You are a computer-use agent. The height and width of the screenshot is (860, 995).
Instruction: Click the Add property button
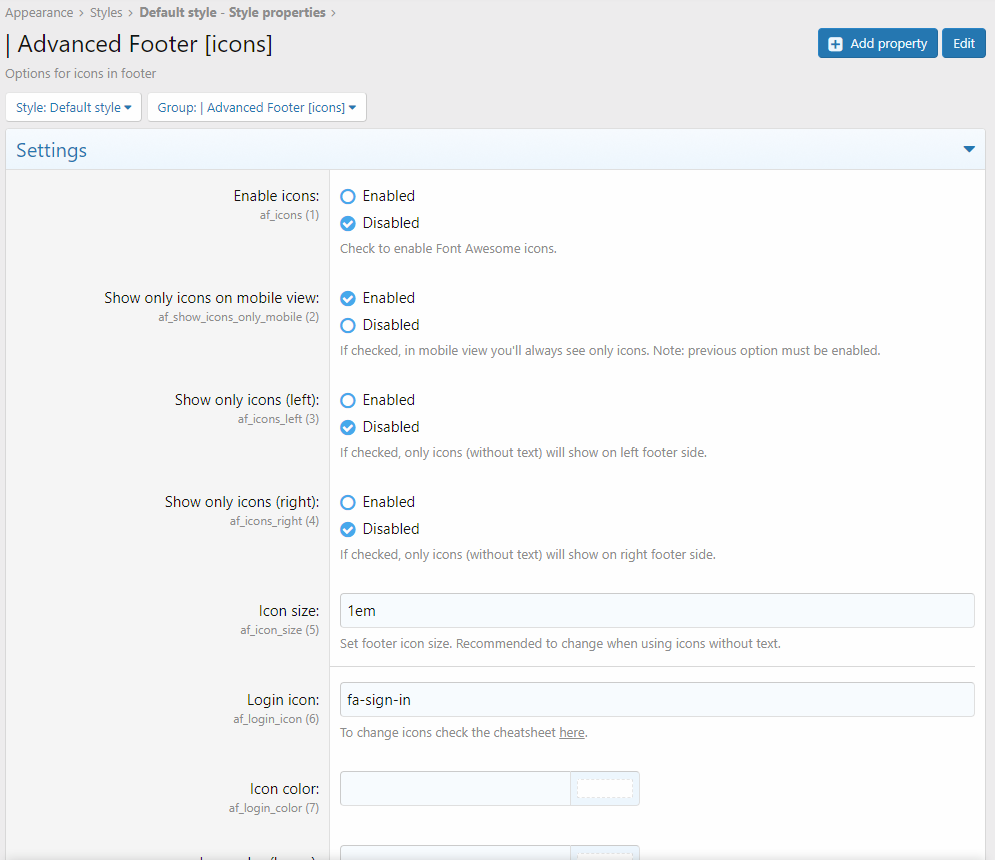click(877, 43)
